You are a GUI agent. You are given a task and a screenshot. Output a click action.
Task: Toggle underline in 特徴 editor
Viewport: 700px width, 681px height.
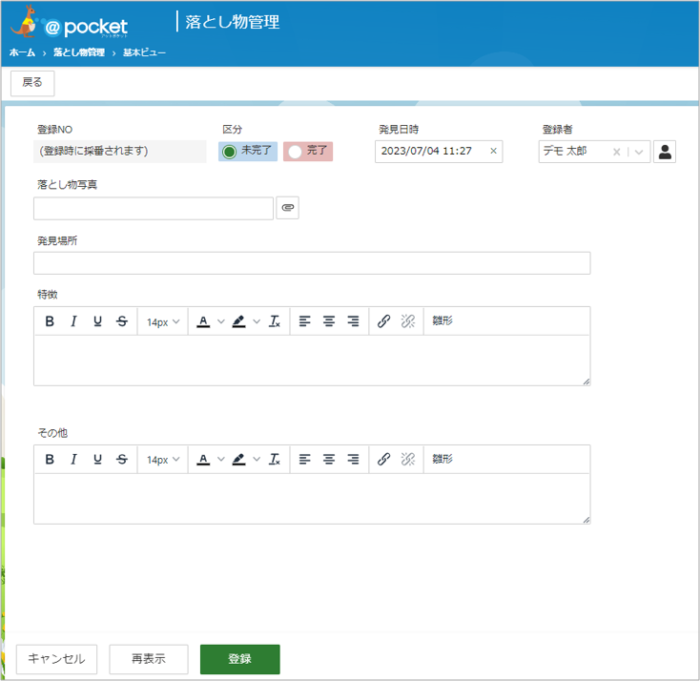97,321
